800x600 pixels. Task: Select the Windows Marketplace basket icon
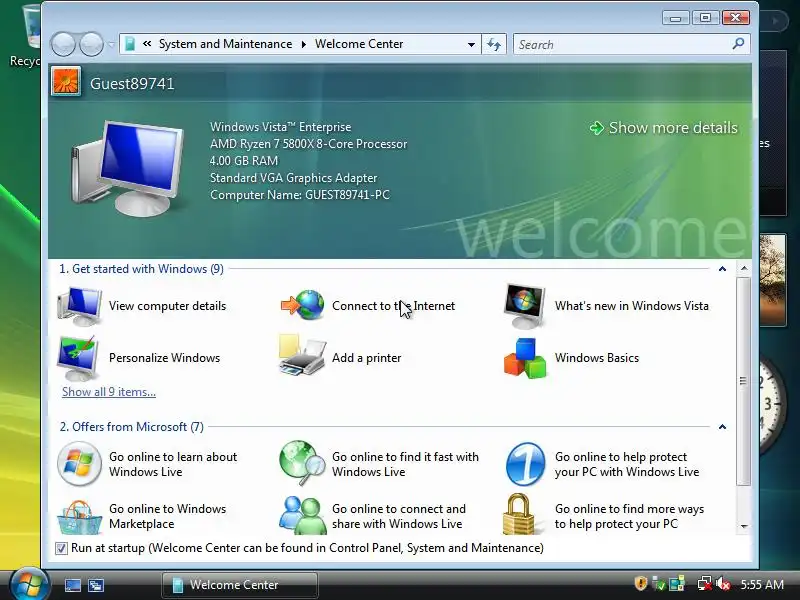(x=79, y=516)
